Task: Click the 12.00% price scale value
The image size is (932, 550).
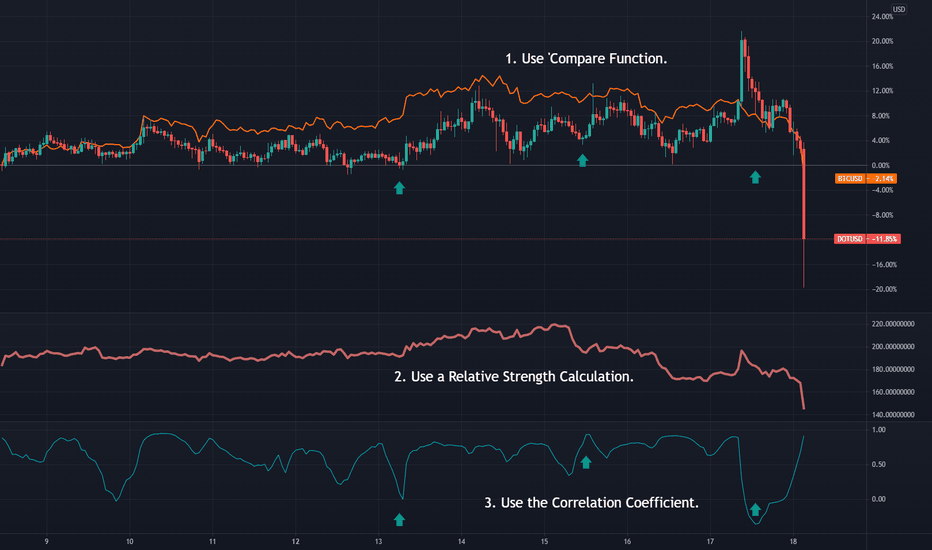Action: [882, 91]
